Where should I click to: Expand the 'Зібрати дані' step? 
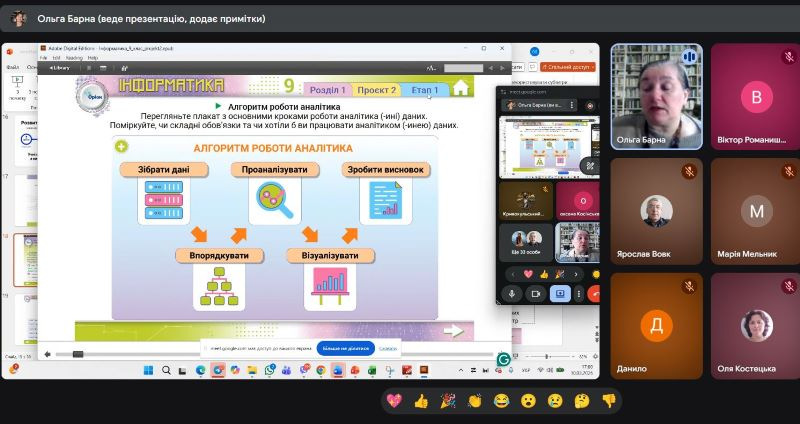click(x=164, y=170)
